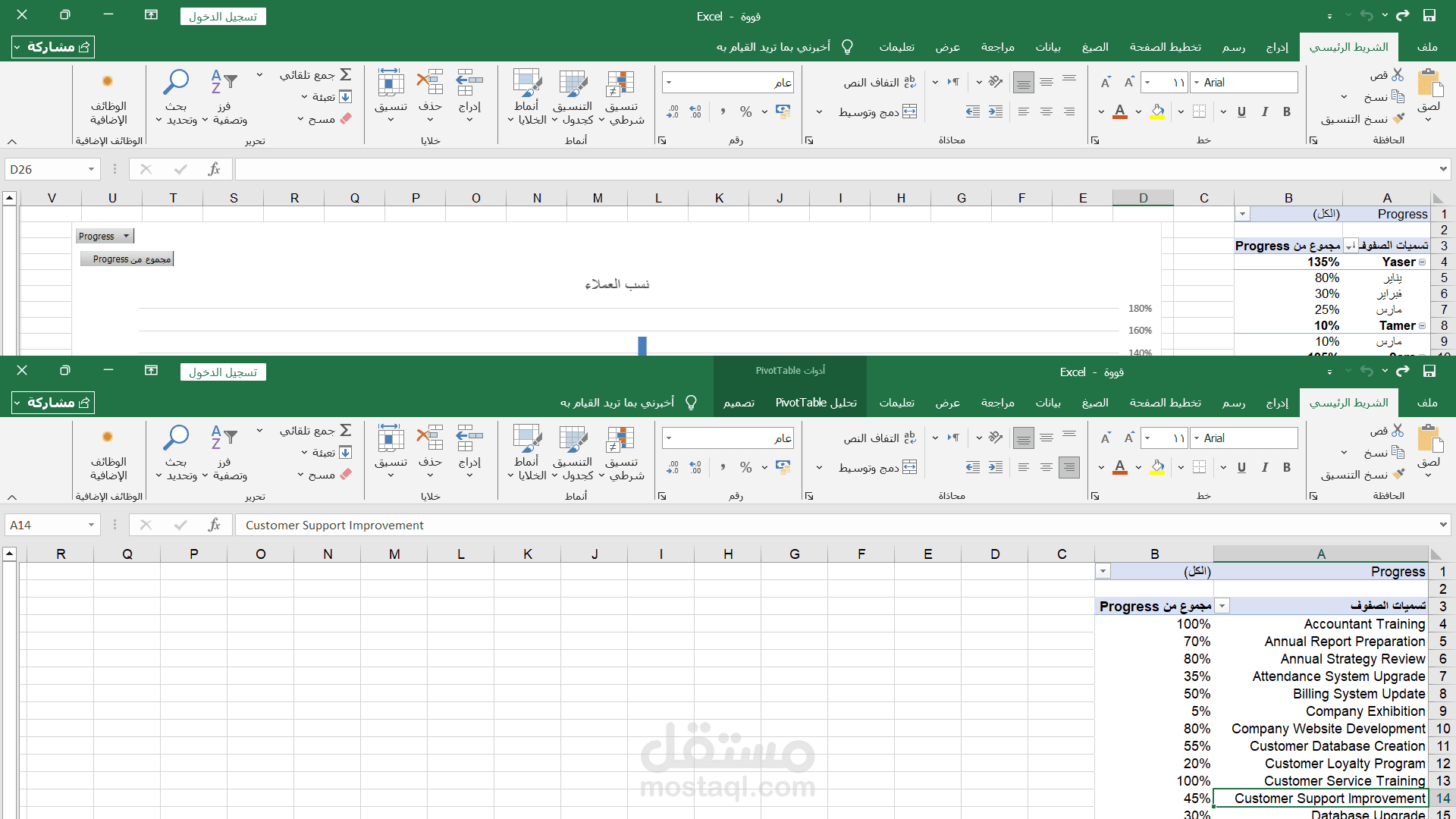The width and height of the screenshot is (1456, 819).
Task: Click Conditional Formatting icon in top ribbon
Action: pos(620,83)
